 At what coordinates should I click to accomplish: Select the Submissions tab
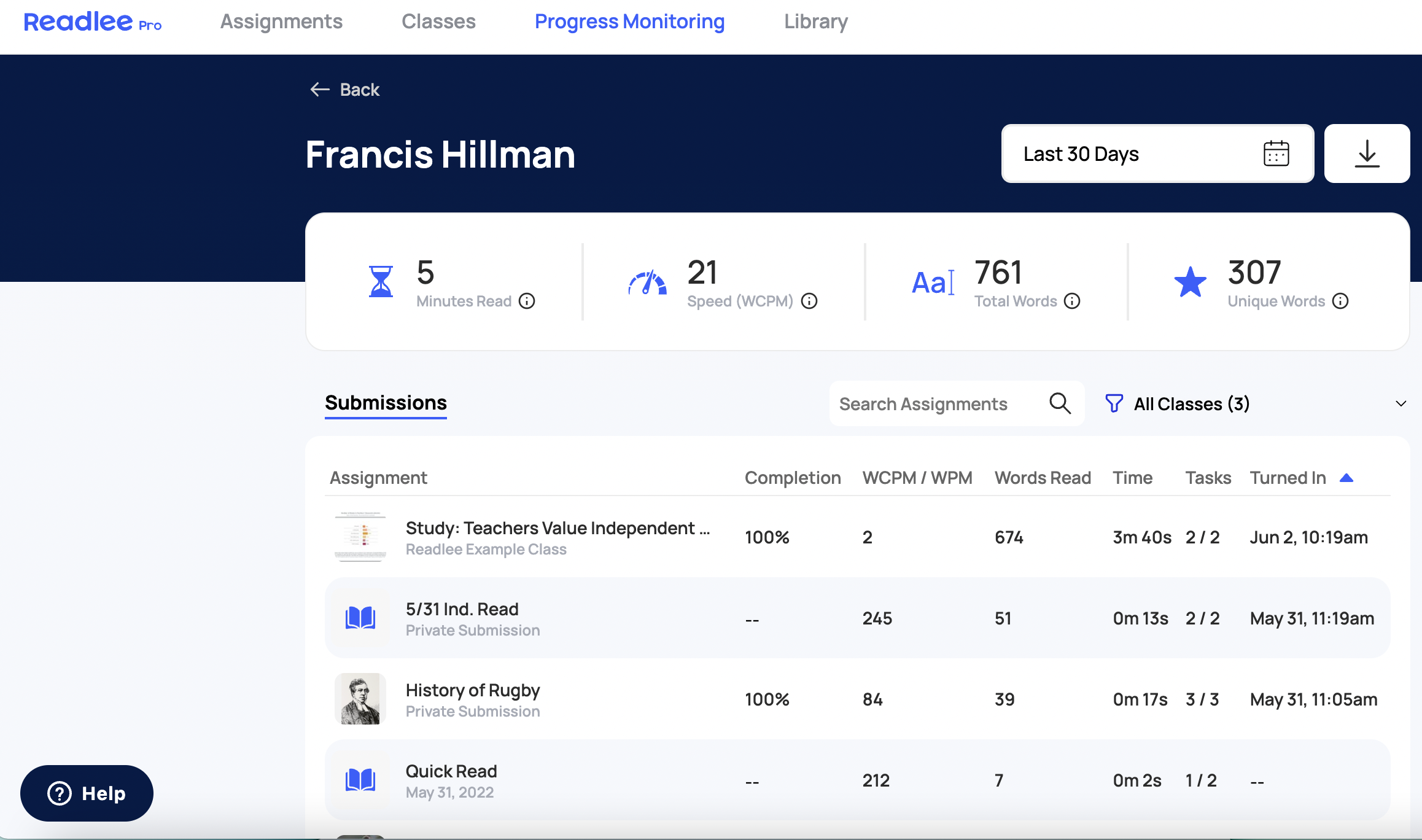click(386, 403)
